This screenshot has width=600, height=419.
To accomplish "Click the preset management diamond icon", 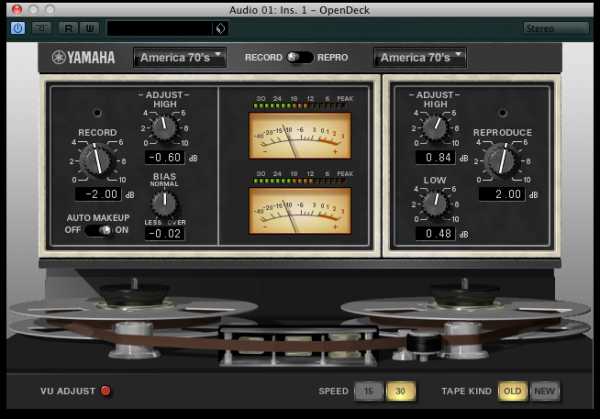I will click(x=220, y=28).
